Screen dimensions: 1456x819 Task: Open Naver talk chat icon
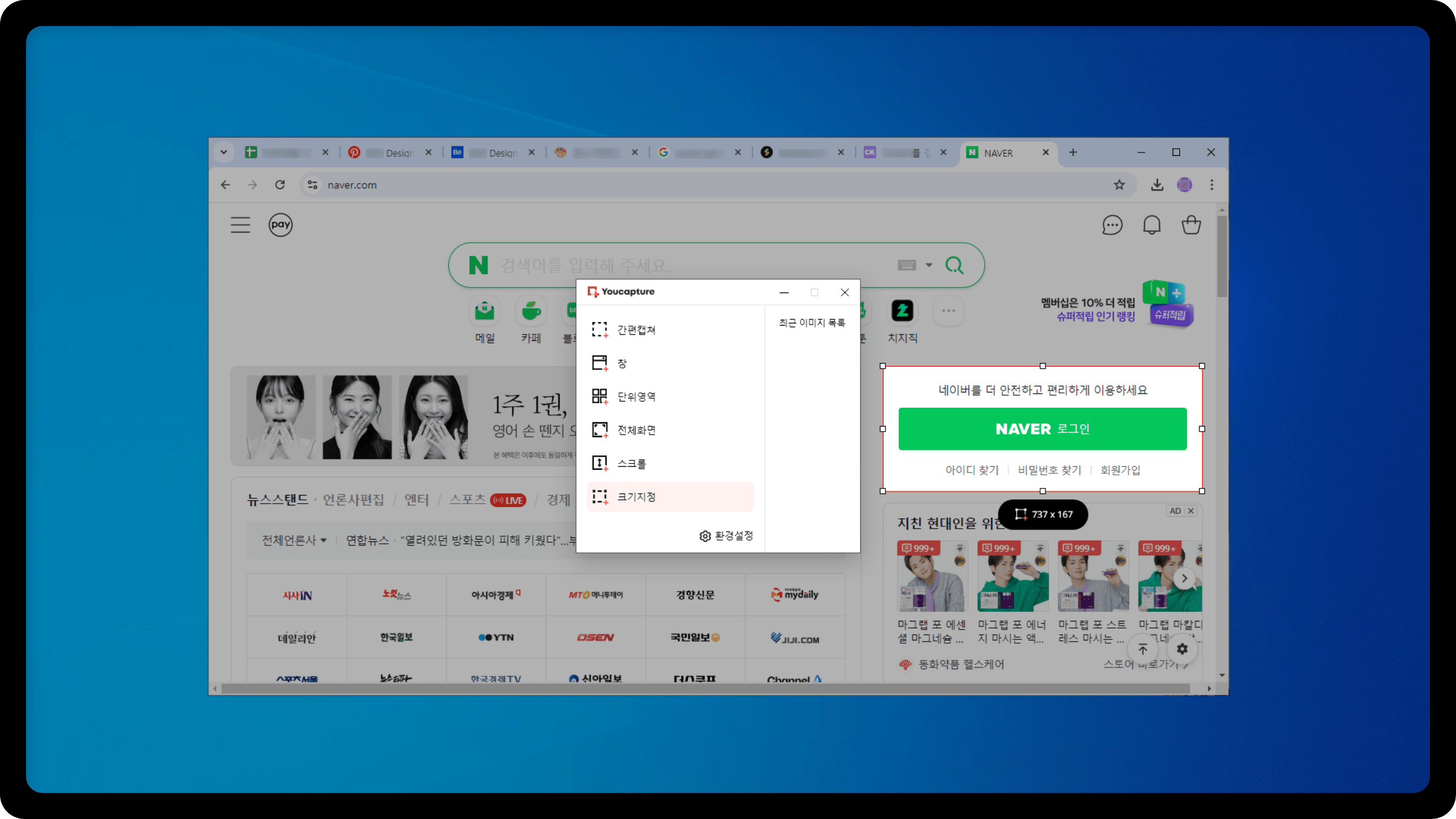point(1112,225)
